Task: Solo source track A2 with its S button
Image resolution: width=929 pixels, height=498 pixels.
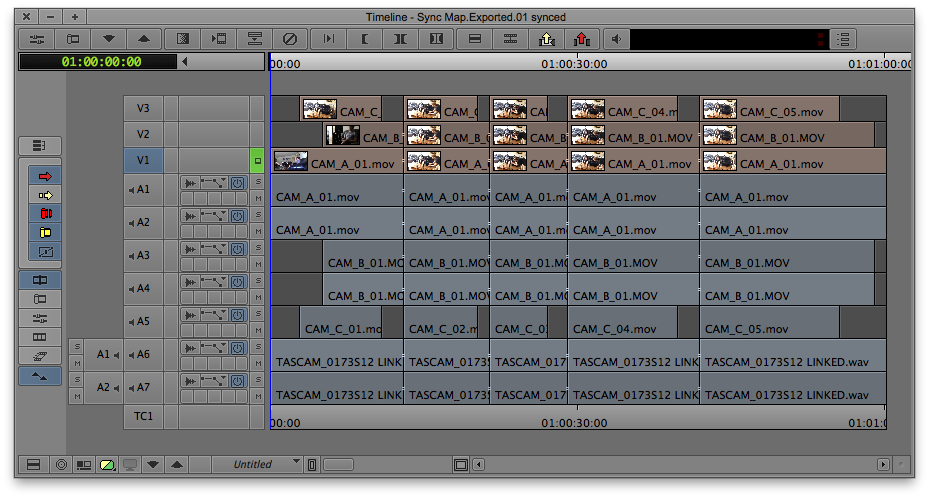Action: 77,380
